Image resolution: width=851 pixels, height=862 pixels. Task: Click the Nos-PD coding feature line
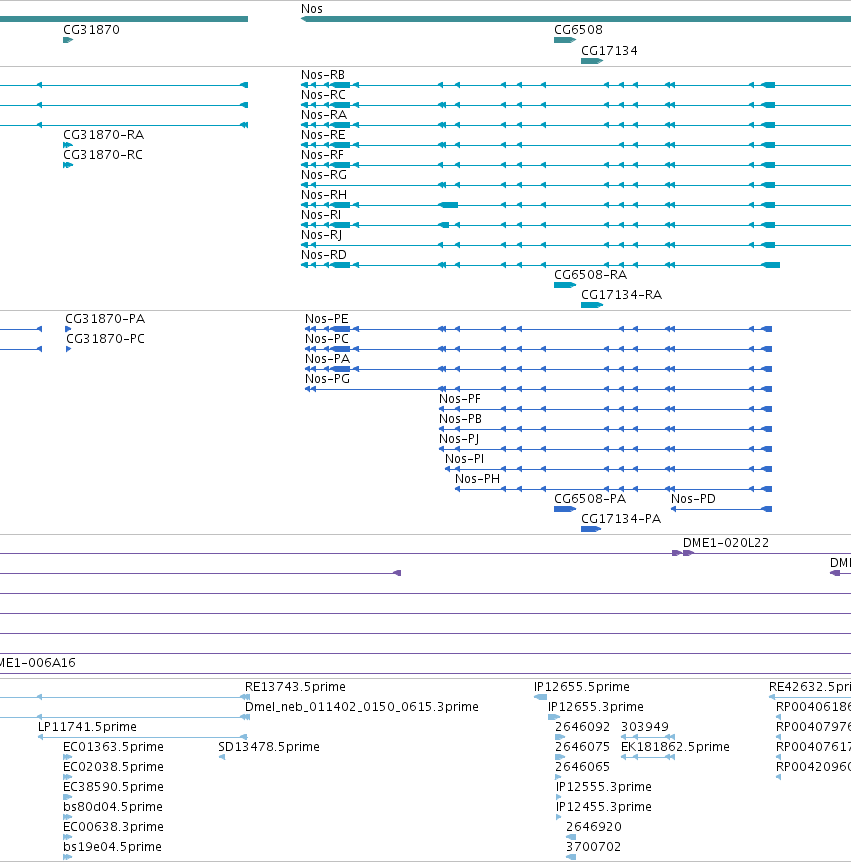click(721, 509)
